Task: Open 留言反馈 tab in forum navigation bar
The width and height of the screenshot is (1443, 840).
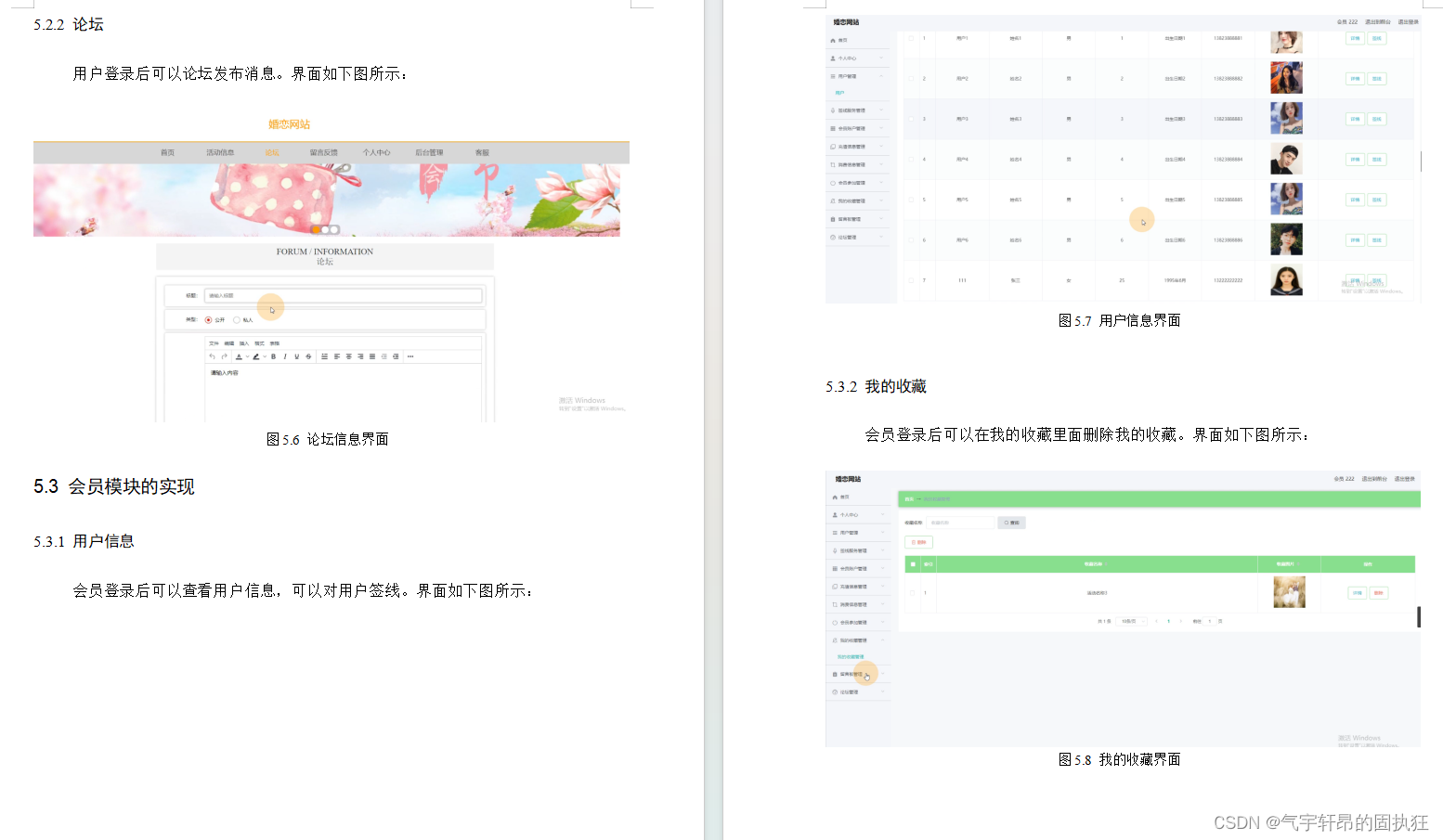Action: 323,152
